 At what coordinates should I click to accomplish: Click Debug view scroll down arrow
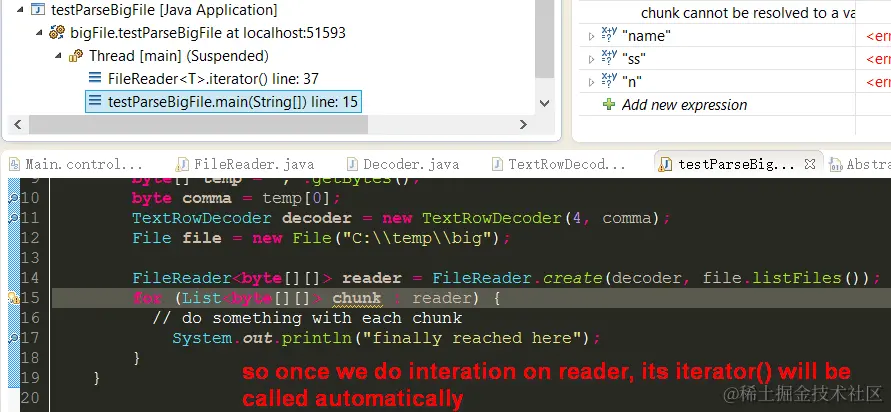click(544, 103)
